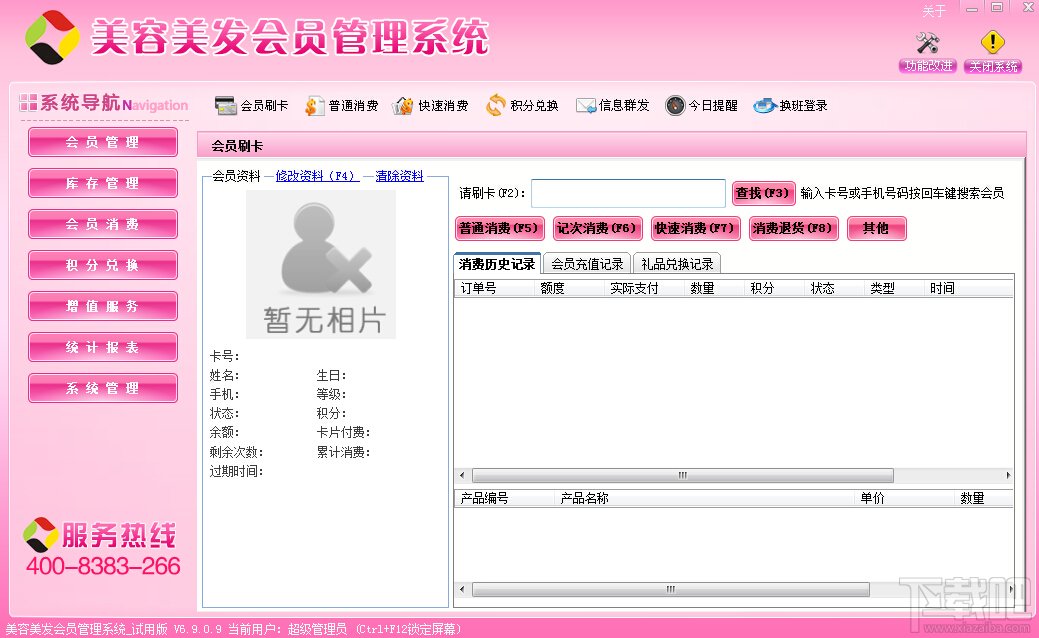This screenshot has width=1039, height=638.
Task: Focus the 请刷卡 card number input field
Action: pos(628,193)
